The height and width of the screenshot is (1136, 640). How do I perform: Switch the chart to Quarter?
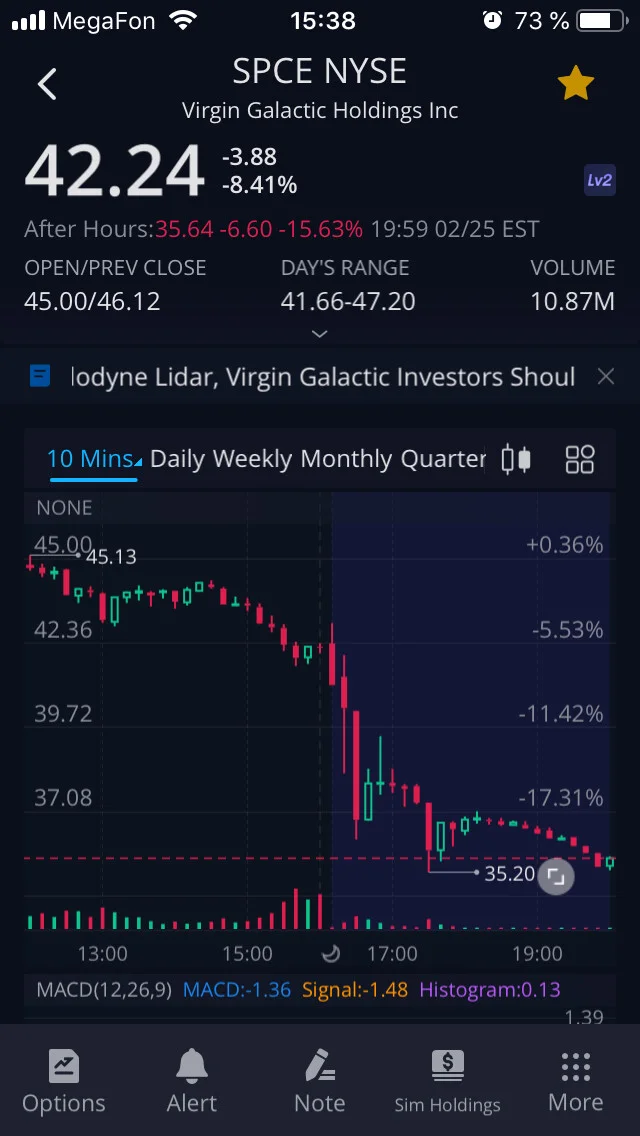(443, 459)
